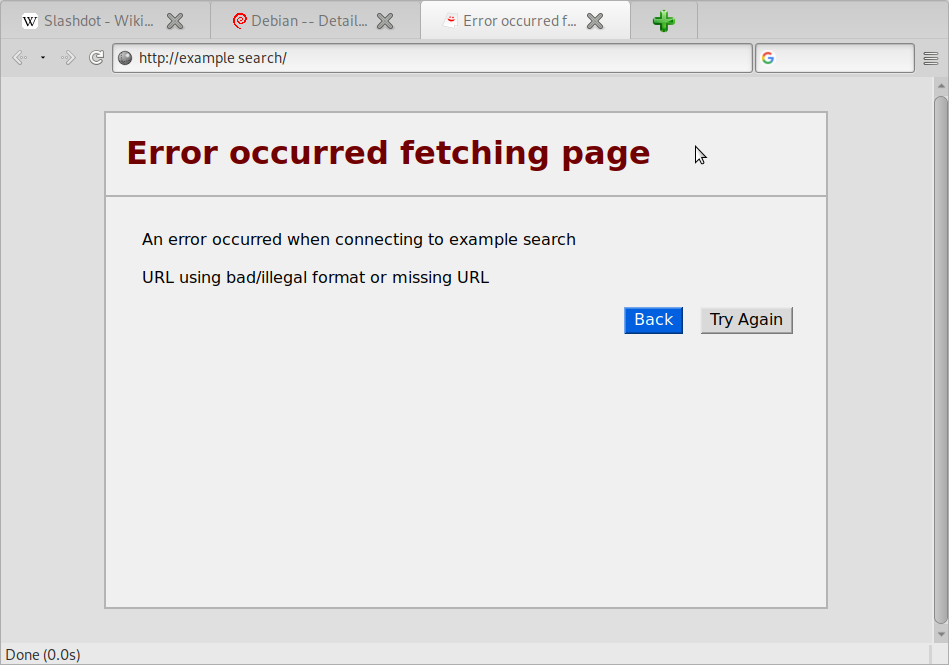The image size is (949, 665).
Task: Click the Google search provider icon
Action: [768, 58]
